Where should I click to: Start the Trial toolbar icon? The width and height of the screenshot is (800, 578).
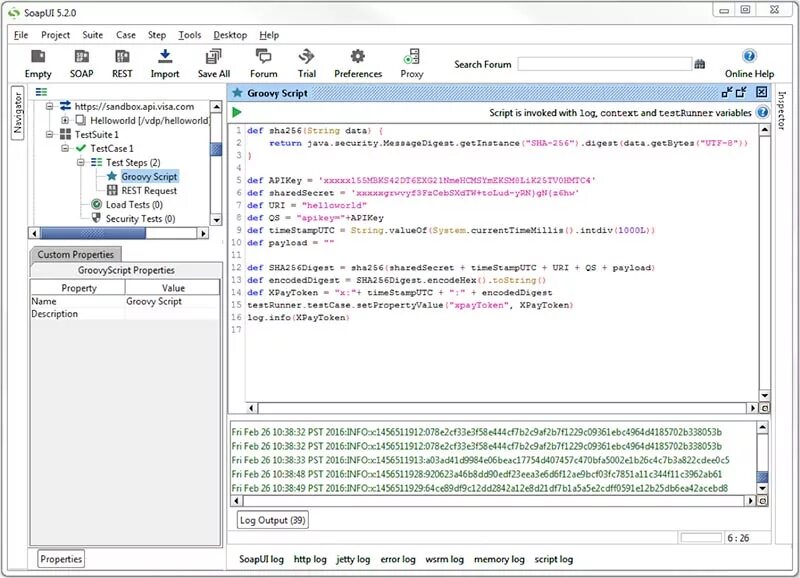(x=307, y=63)
